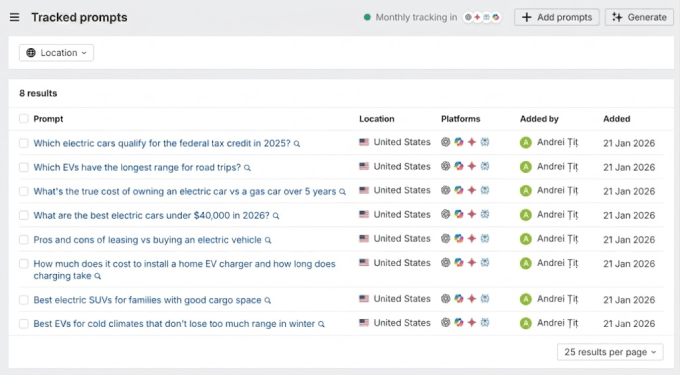Click the magnifier after the cold climates prompt
The image size is (680, 375).
[x=321, y=324]
